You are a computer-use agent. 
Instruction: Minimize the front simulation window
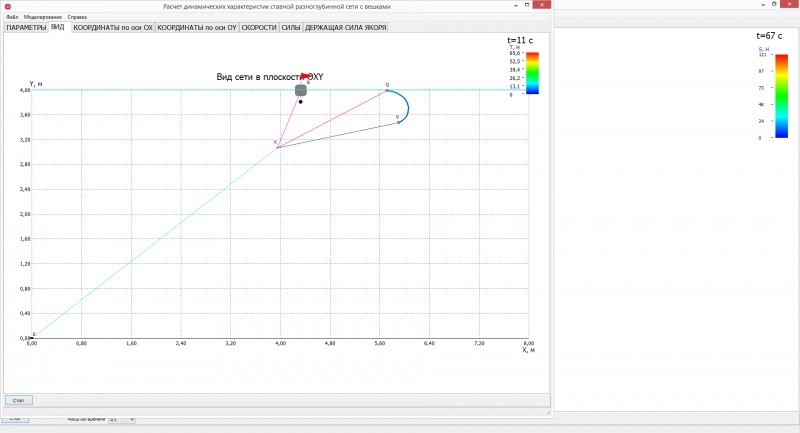pyautogui.click(x=516, y=5)
